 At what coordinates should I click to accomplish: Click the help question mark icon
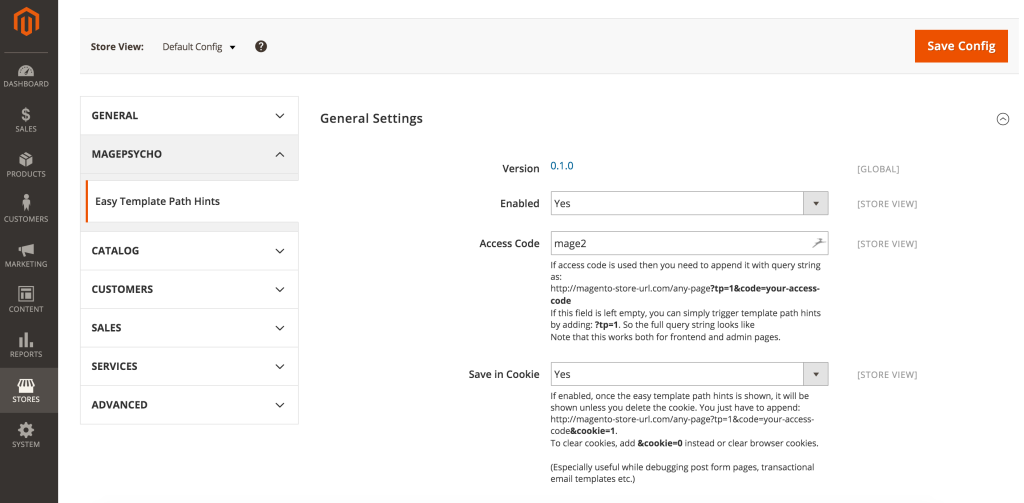tap(261, 46)
